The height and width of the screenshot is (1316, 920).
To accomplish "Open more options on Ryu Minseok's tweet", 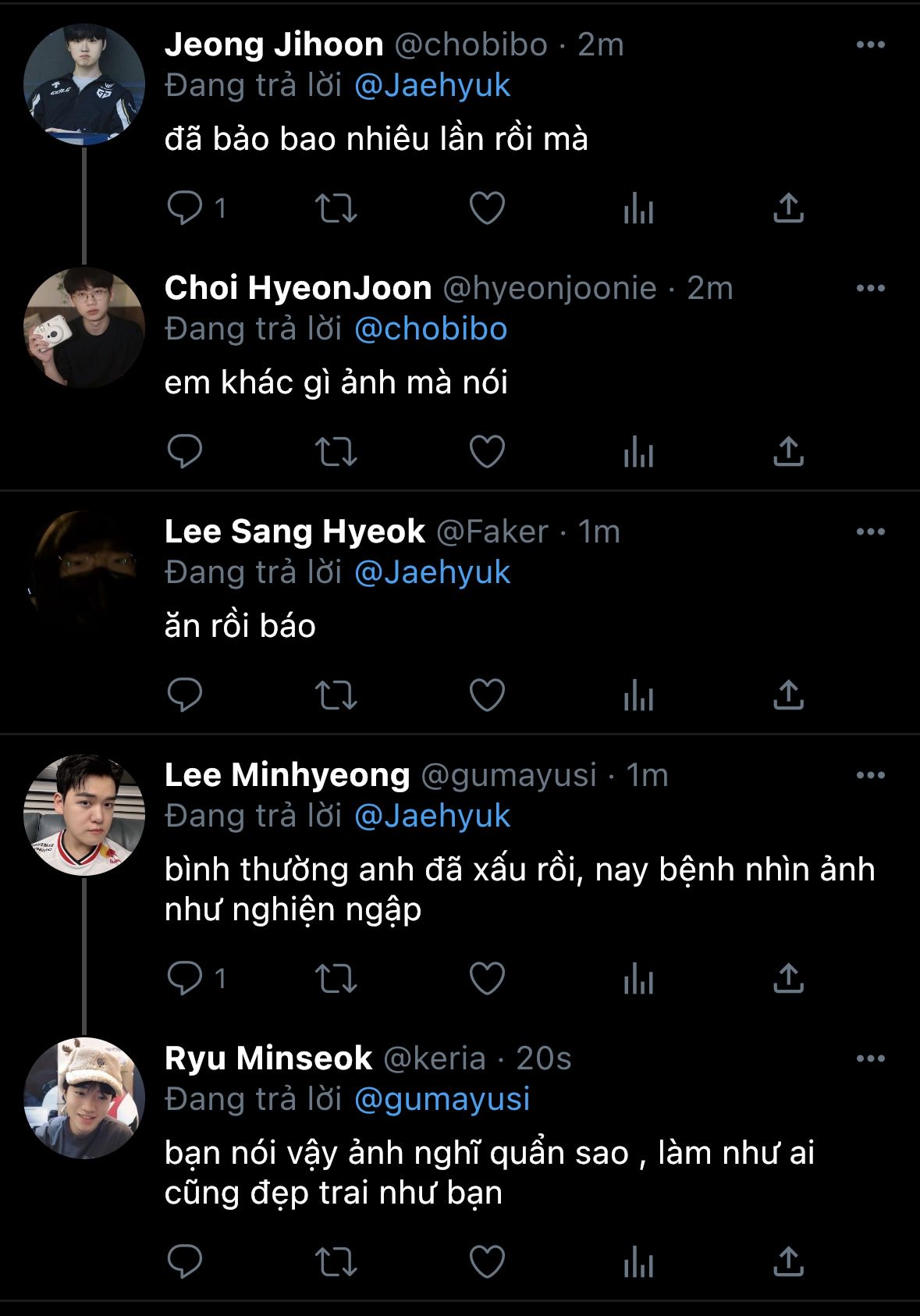I will (870, 1059).
